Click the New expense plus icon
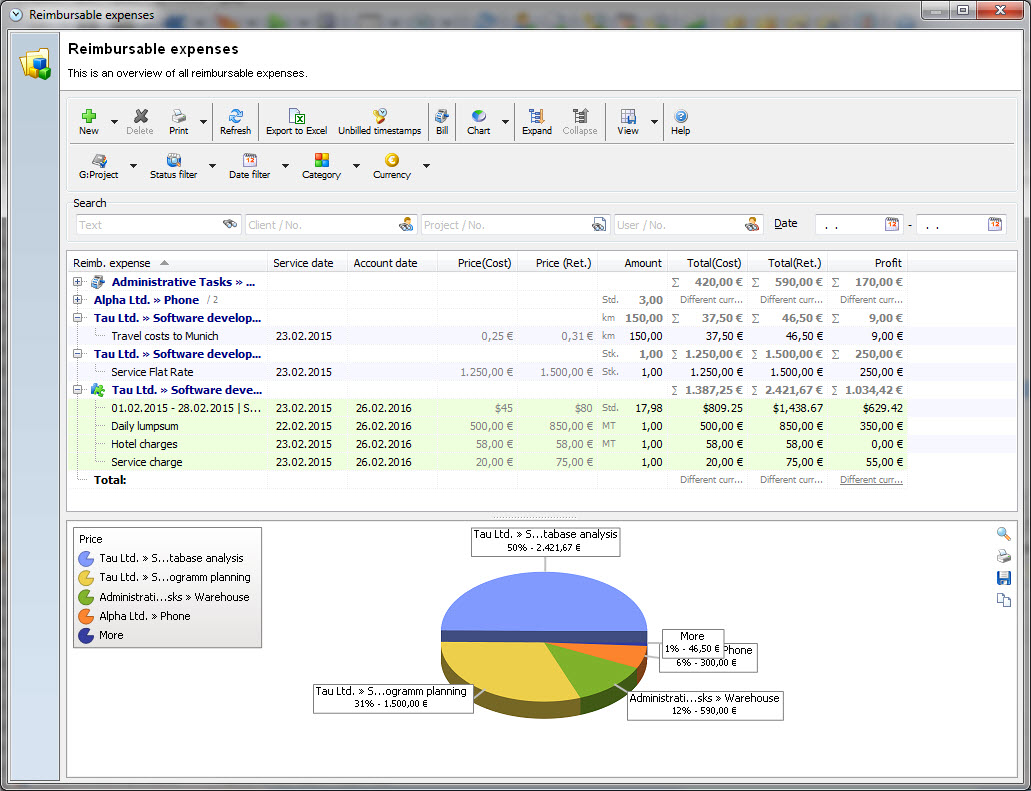Image resolution: width=1031 pixels, height=791 pixels. click(x=89, y=117)
